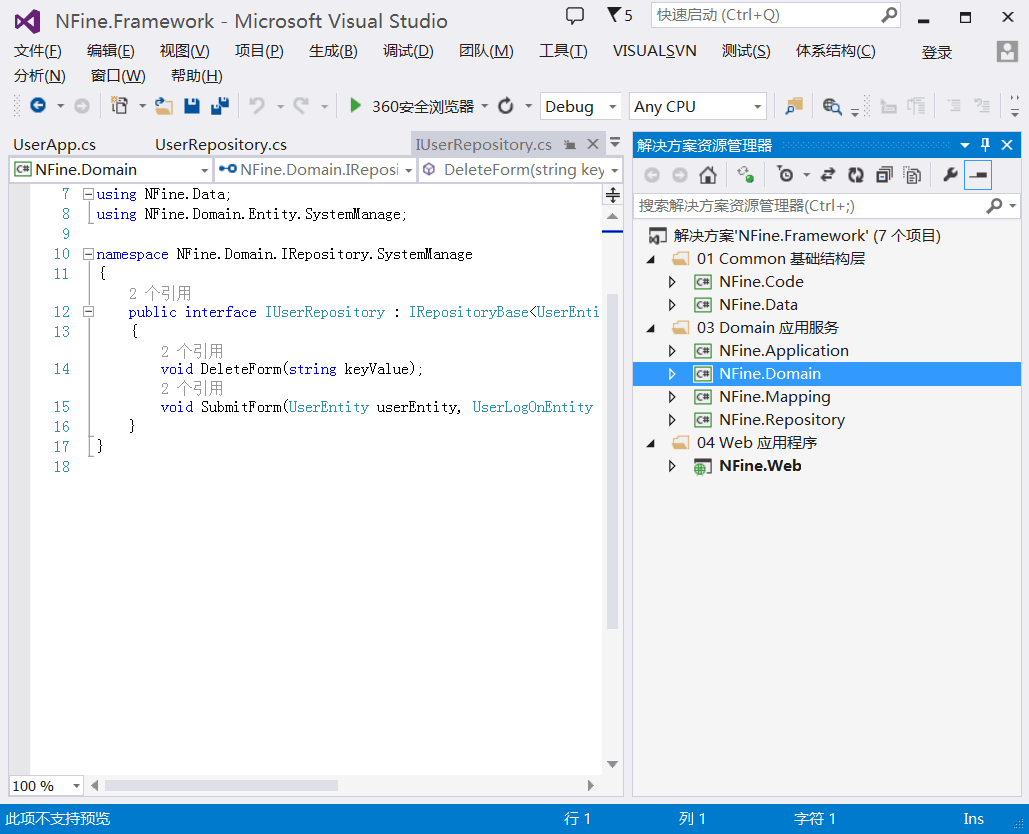Open the notifications flag icon
This screenshot has height=834, width=1029.
tap(614, 14)
